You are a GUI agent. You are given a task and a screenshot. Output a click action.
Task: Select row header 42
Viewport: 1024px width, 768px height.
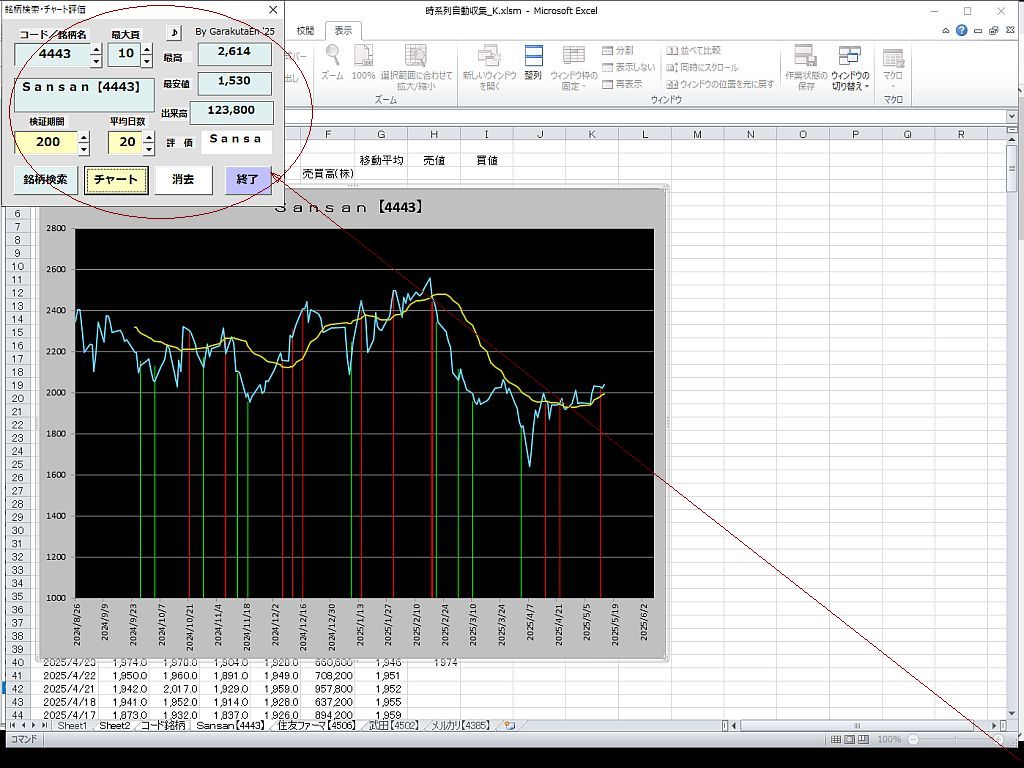click(18, 689)
